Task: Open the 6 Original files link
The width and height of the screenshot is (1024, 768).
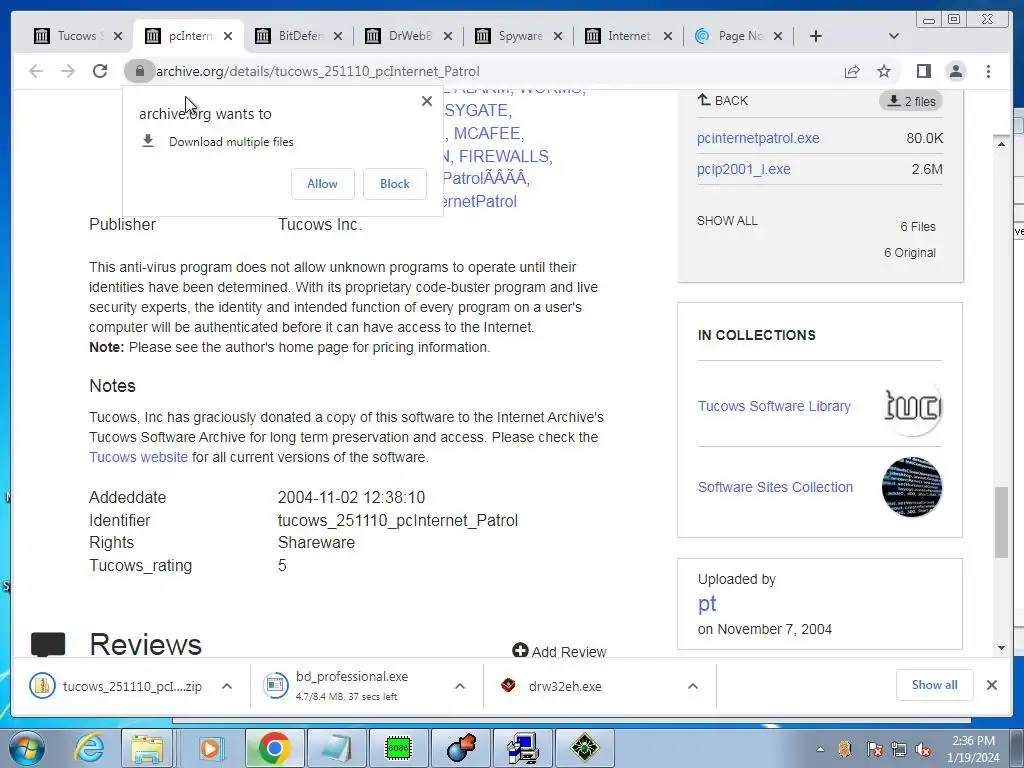Action: (x=910, y=253)
